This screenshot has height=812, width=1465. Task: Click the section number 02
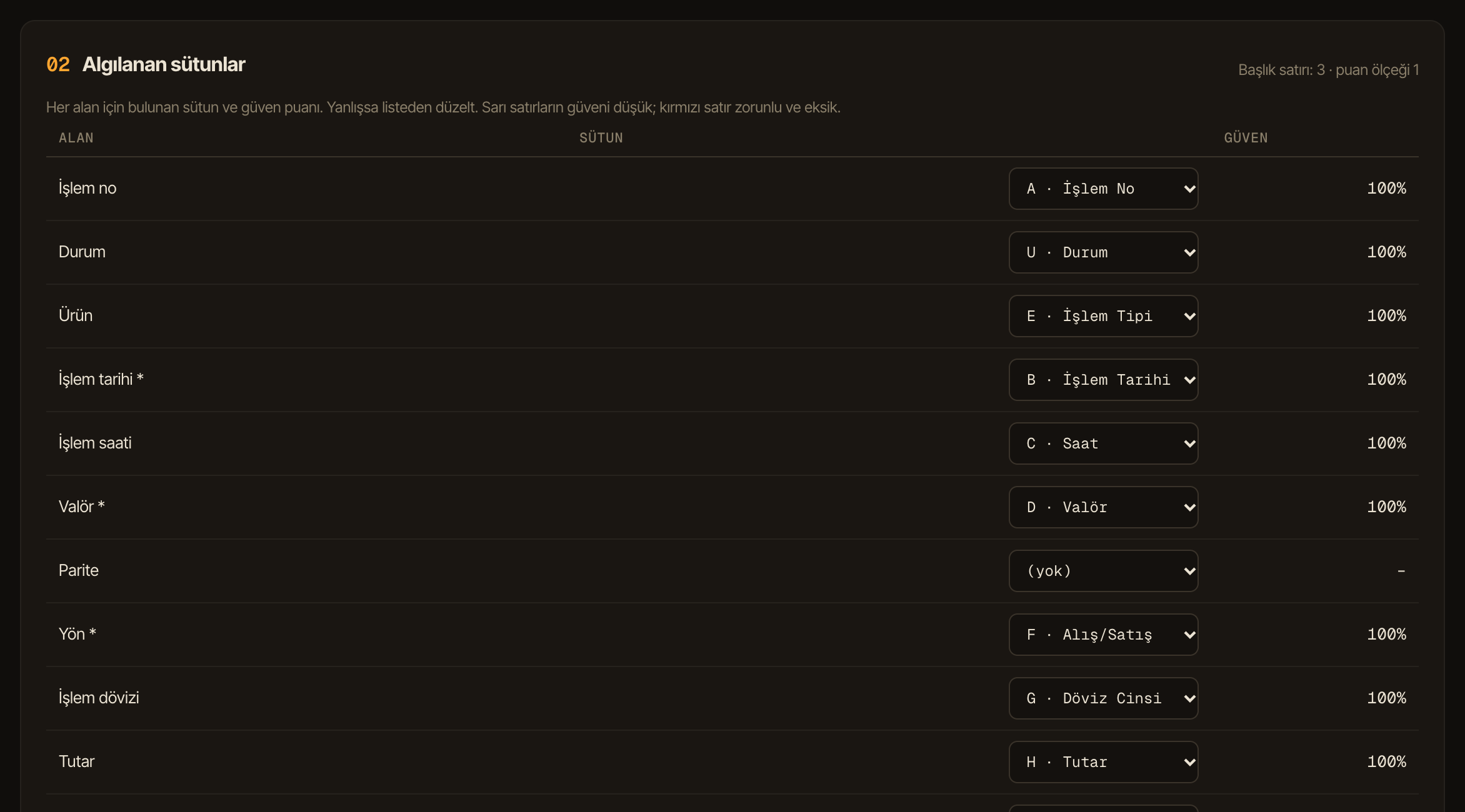(58, 64)
